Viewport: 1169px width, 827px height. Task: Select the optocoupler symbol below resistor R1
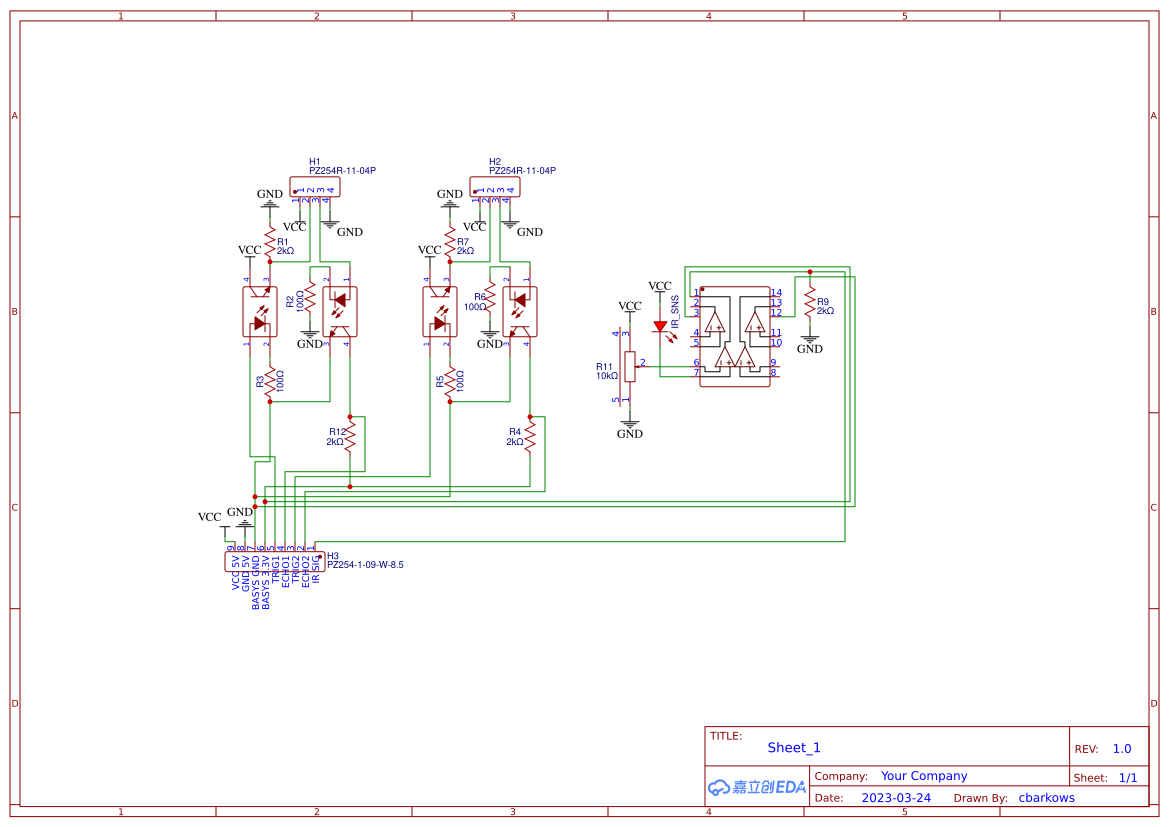point(262,311)
